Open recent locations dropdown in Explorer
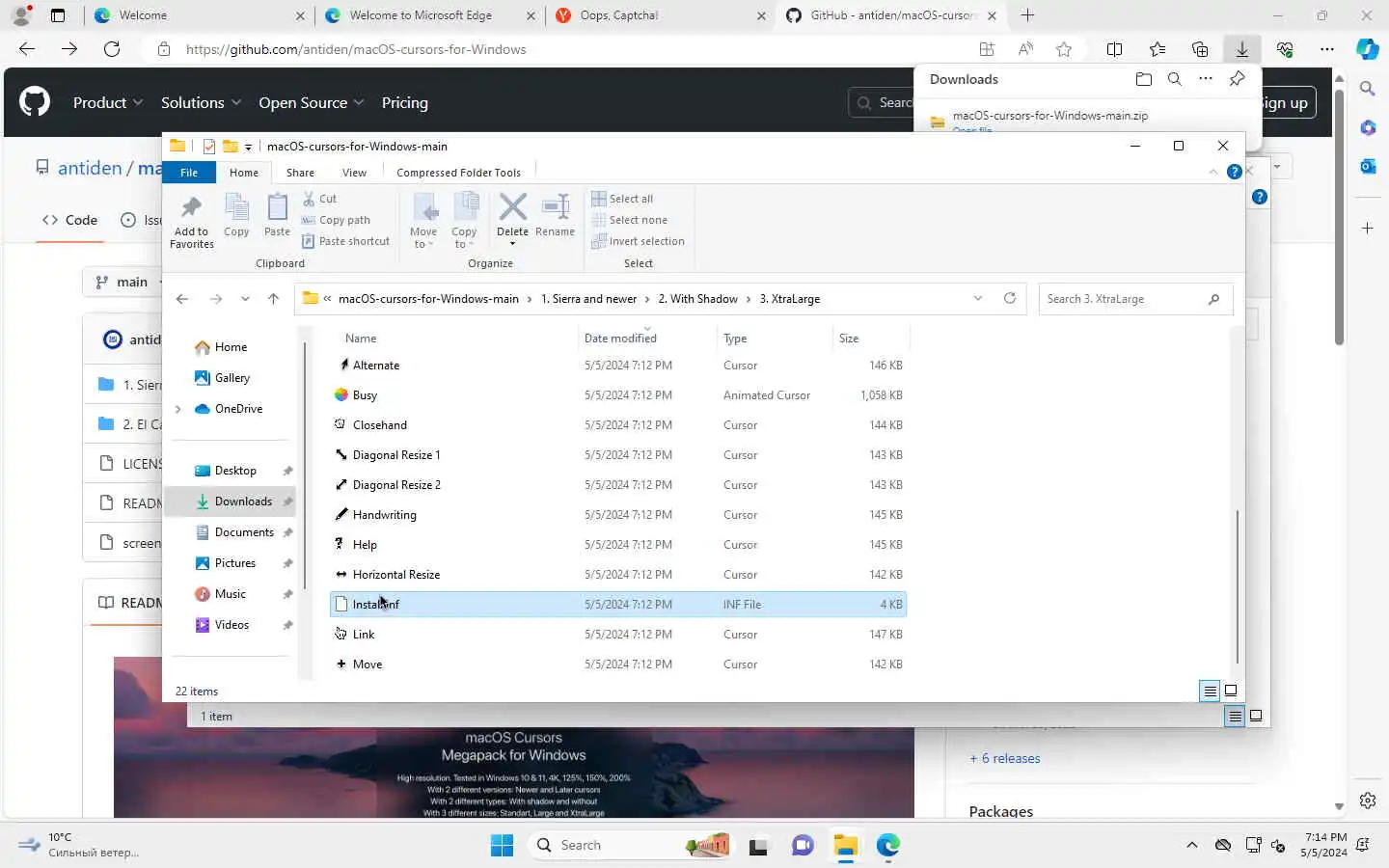This screenshot has height=868, width=1389. pyautogui.click(x=245, y=299)
